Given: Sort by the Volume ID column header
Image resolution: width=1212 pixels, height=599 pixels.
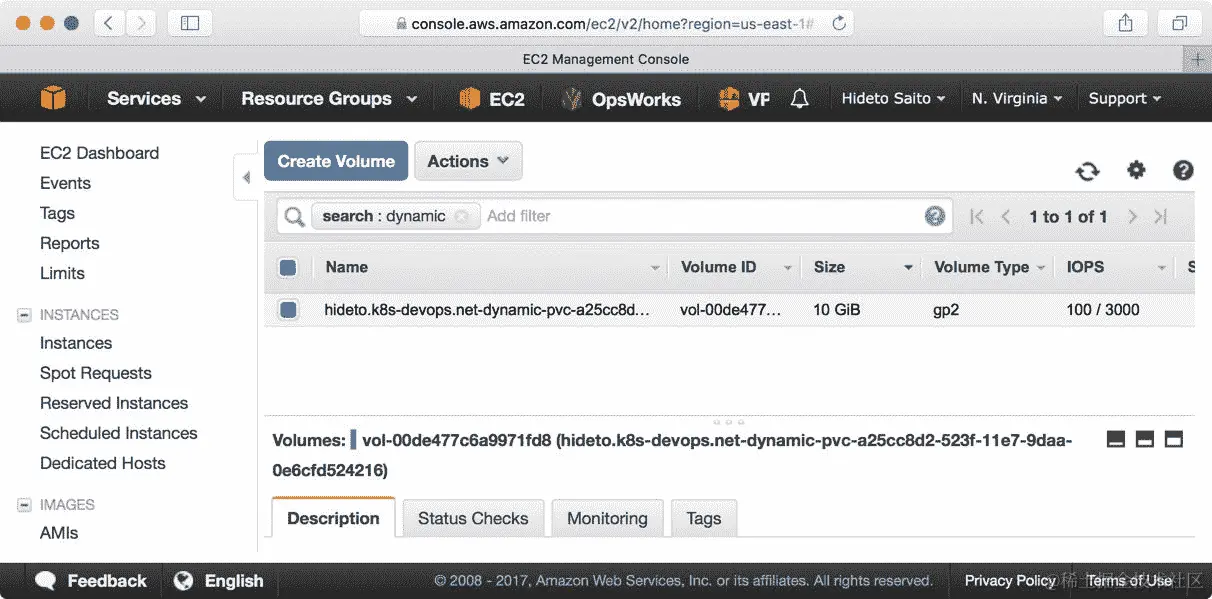Looking at the screenshot, I should pos(718,267).
